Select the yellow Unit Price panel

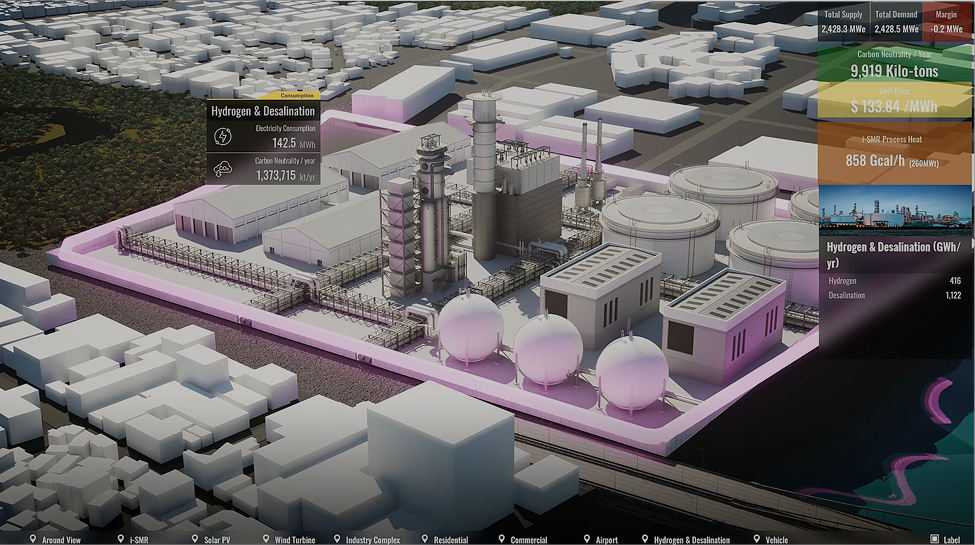pyautogui.click(x=895, y=101)
